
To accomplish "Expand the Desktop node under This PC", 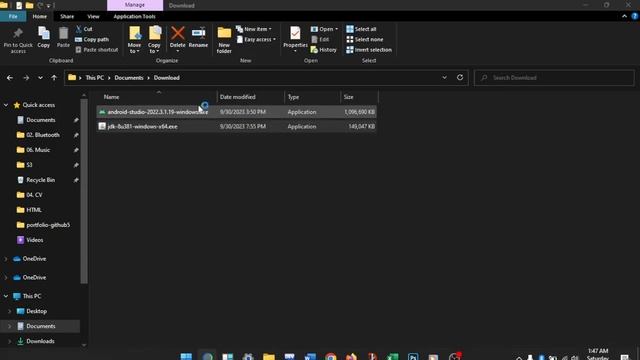I will 10,311.
